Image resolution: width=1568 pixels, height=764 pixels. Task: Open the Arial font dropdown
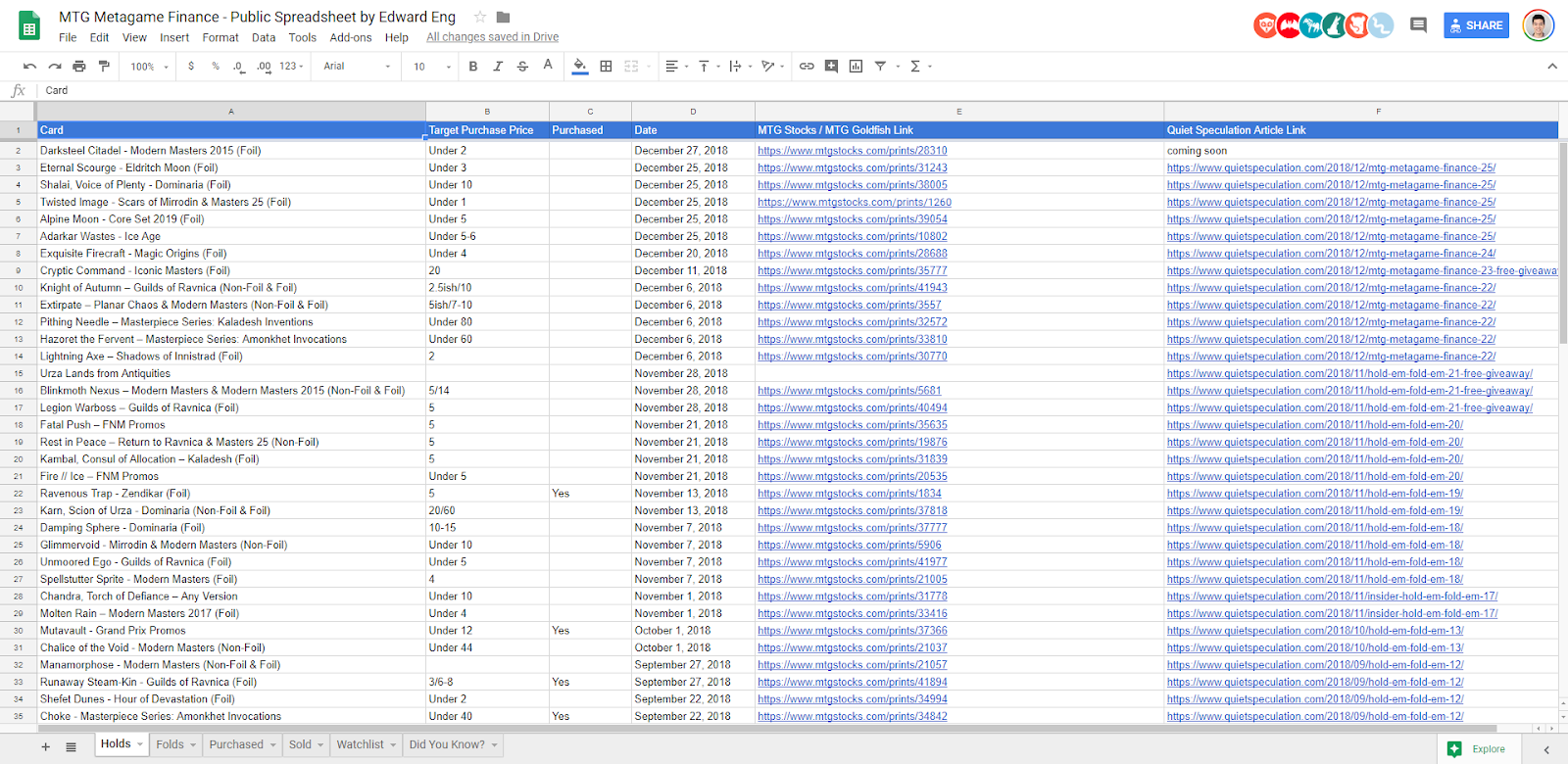357,67
